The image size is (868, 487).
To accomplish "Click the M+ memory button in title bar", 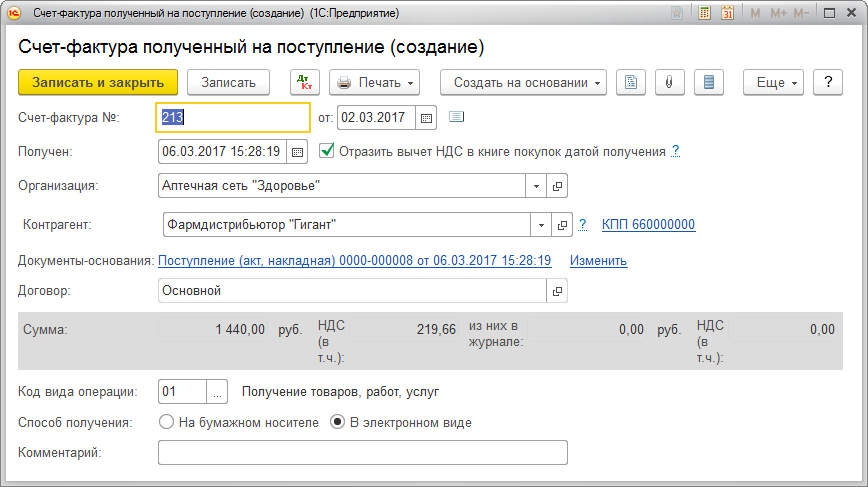I will pos(778,13).
